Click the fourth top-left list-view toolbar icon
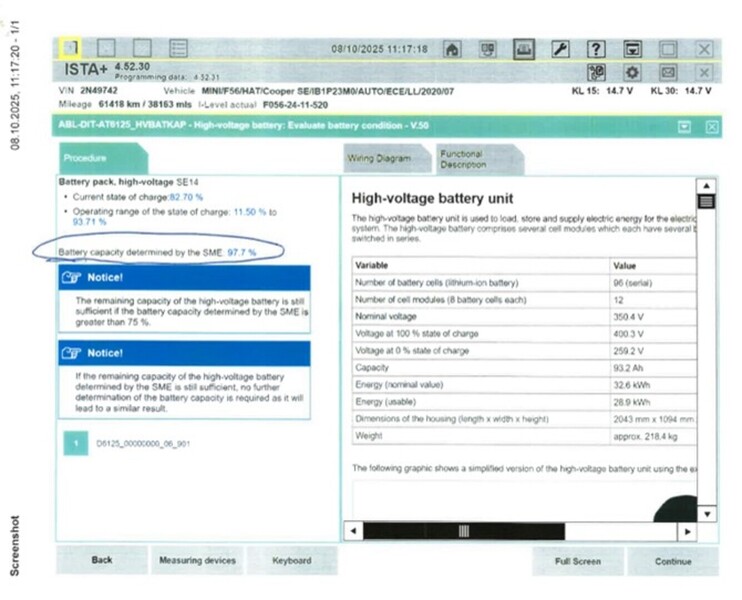The image size is (742, 600). pyautogui.click(x=179, y=47)
